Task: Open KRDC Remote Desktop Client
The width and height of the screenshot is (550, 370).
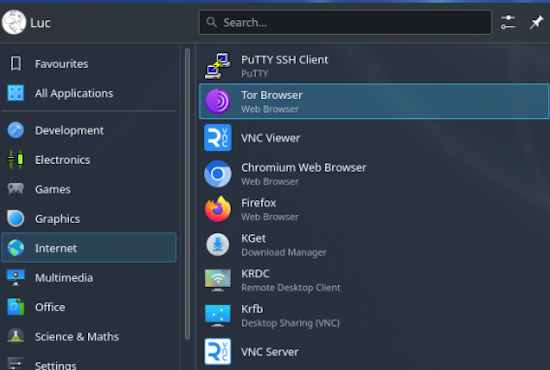Action: tap(374, 280)
